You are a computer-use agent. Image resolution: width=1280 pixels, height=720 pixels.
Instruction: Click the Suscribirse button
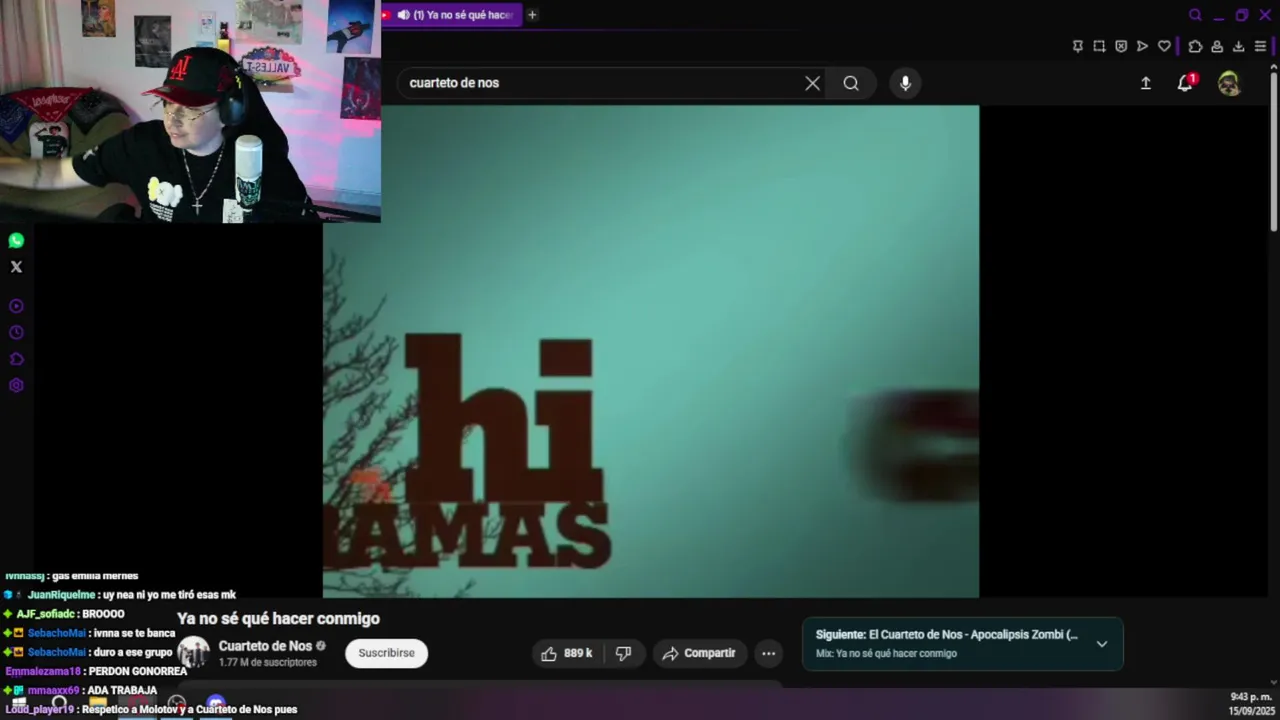[386, 653]
